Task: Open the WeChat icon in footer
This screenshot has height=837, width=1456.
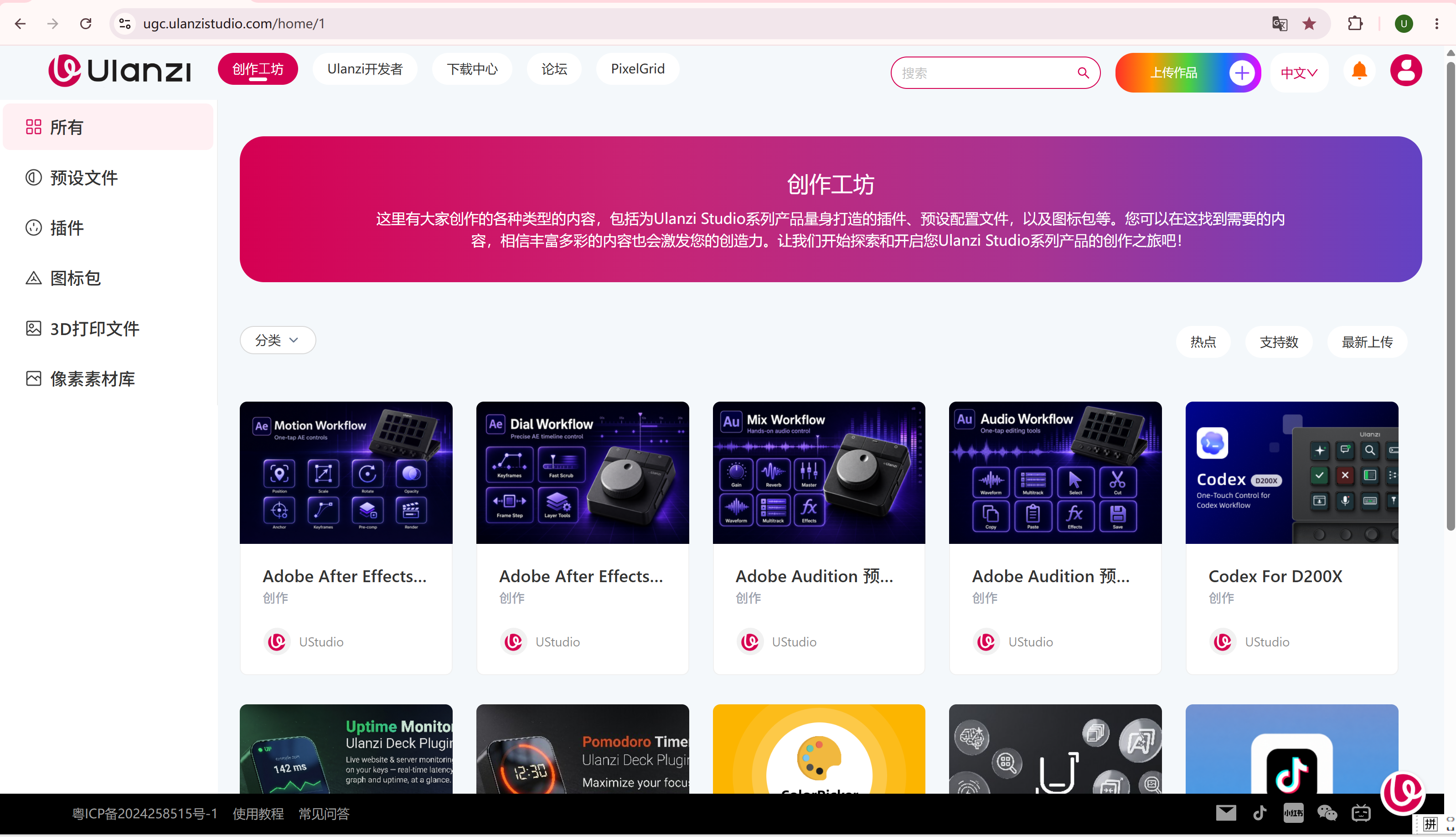Action: pos(1327,813)
